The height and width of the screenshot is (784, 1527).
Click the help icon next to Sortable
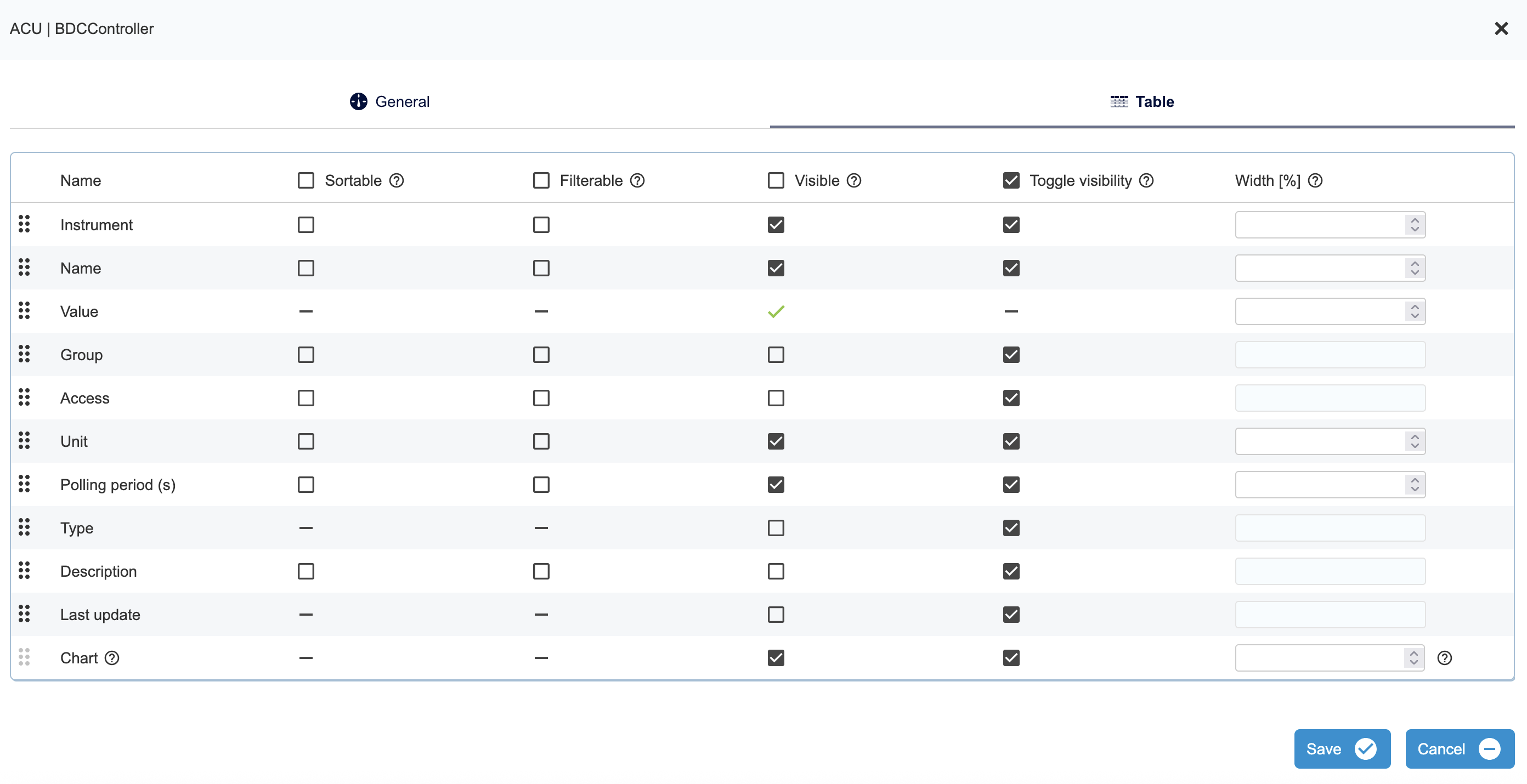[397, 180]
